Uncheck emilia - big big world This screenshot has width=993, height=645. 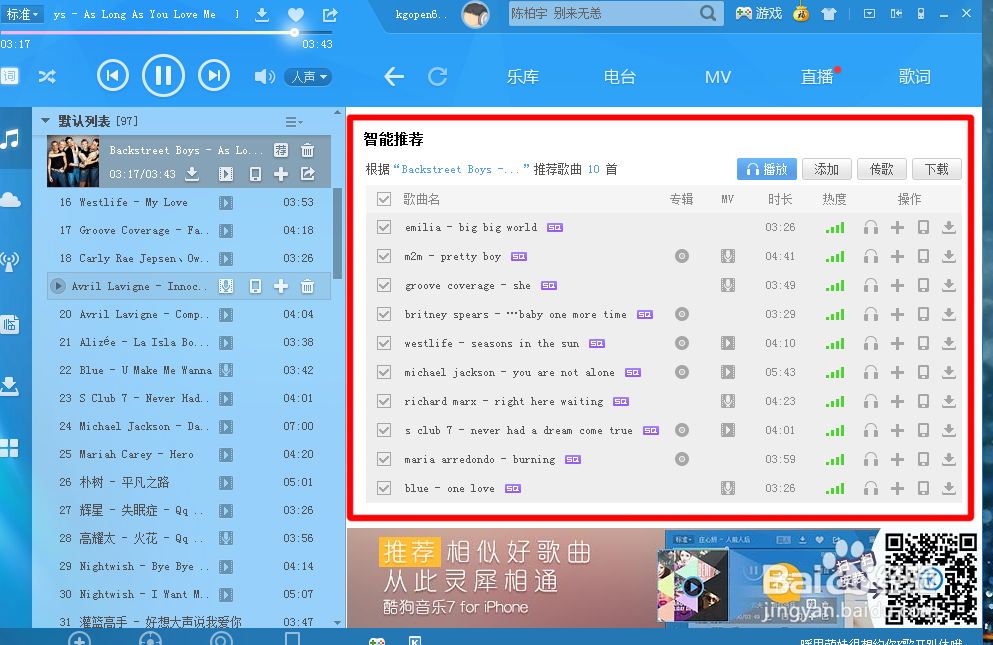384,227
